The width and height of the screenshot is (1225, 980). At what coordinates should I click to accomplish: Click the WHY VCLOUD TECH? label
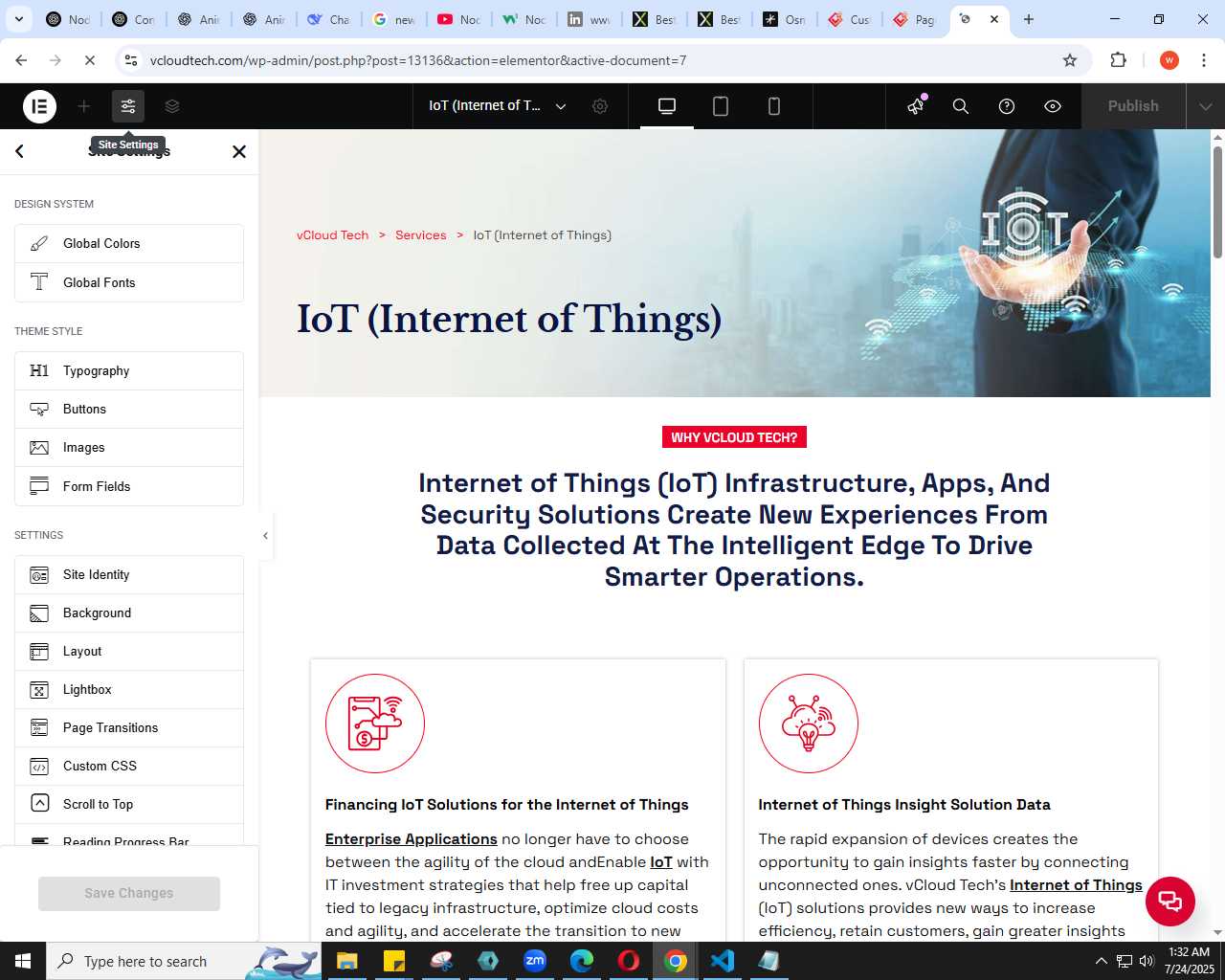(x=734, y=437)
